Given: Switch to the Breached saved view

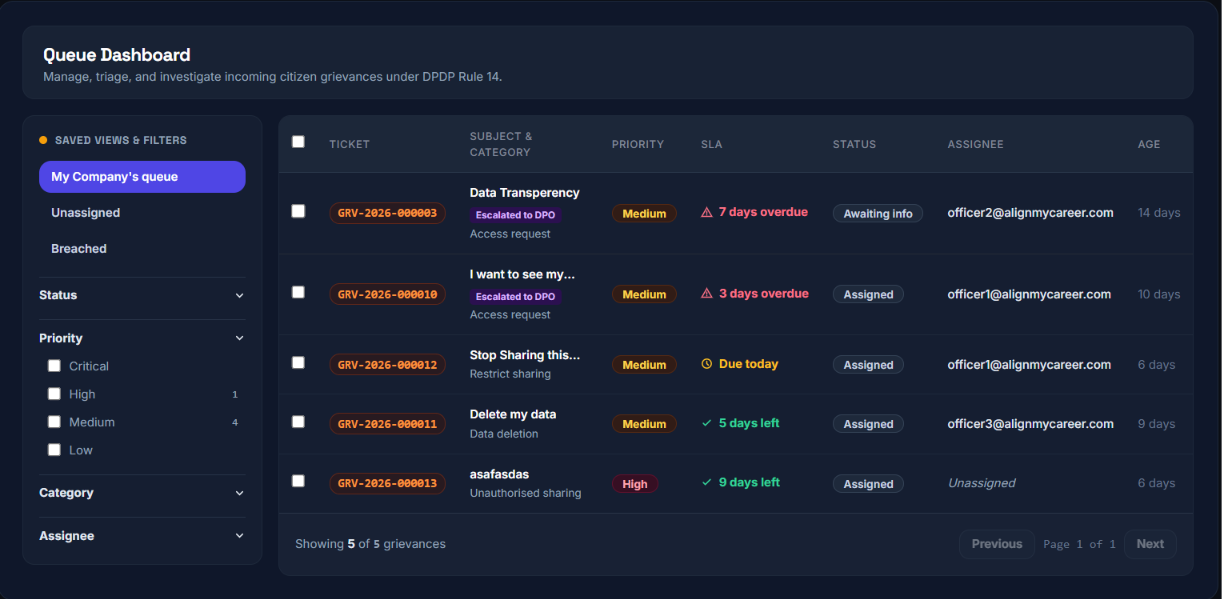Looking at the screenshot, I should pyautogui.click(x=142, y=249).
